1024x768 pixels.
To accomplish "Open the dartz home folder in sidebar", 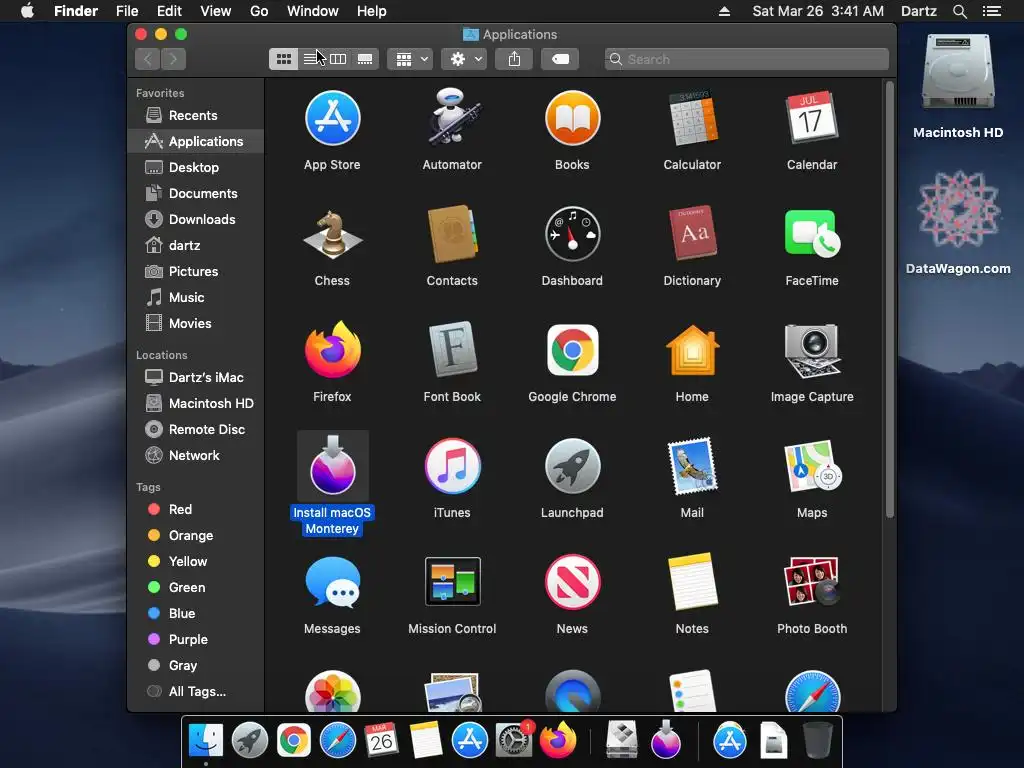I will pyautogui.click(x=196, y=246).
